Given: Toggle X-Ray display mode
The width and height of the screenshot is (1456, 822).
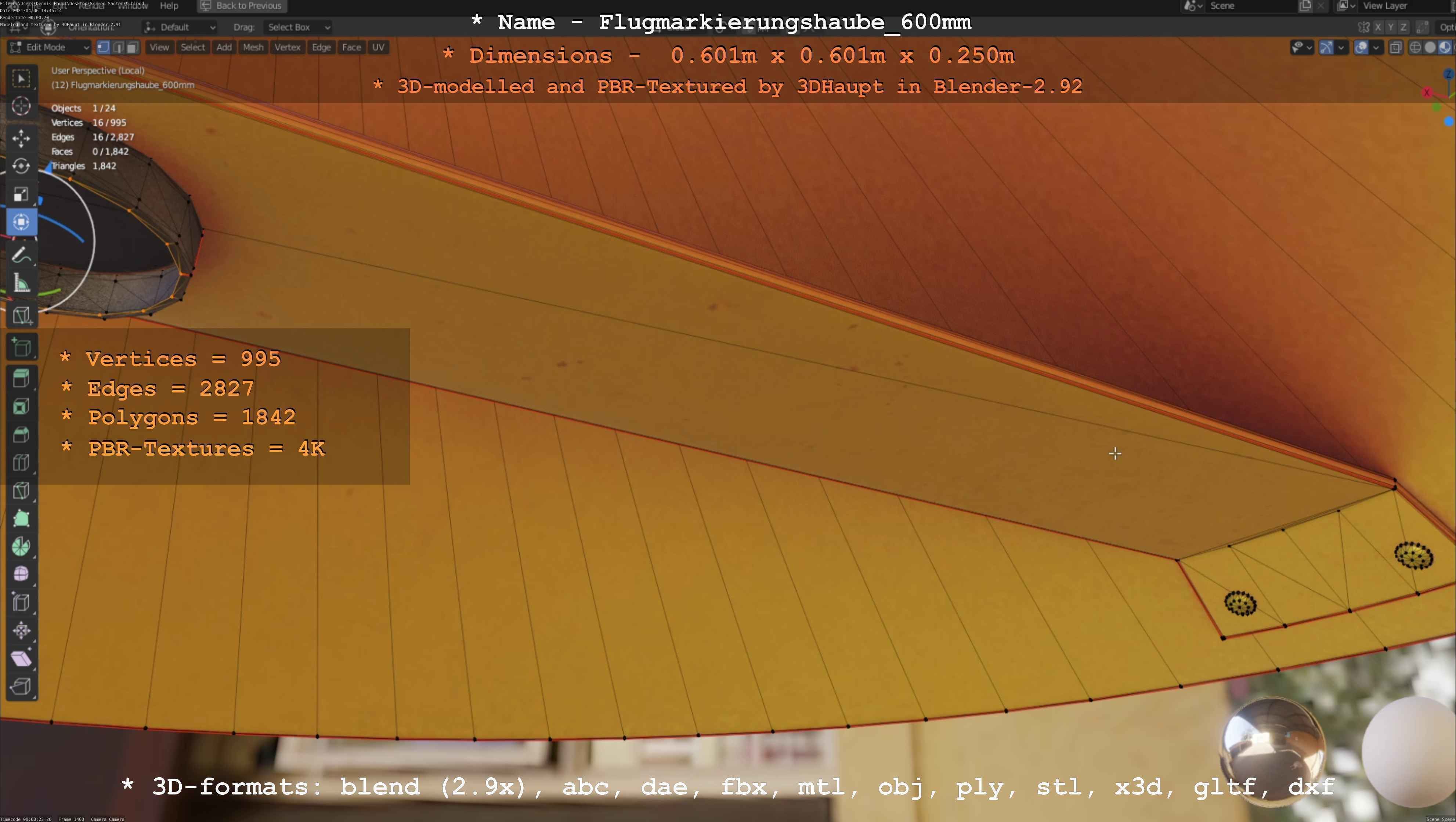Looking at the screenshot, I should coord(1396,47).
